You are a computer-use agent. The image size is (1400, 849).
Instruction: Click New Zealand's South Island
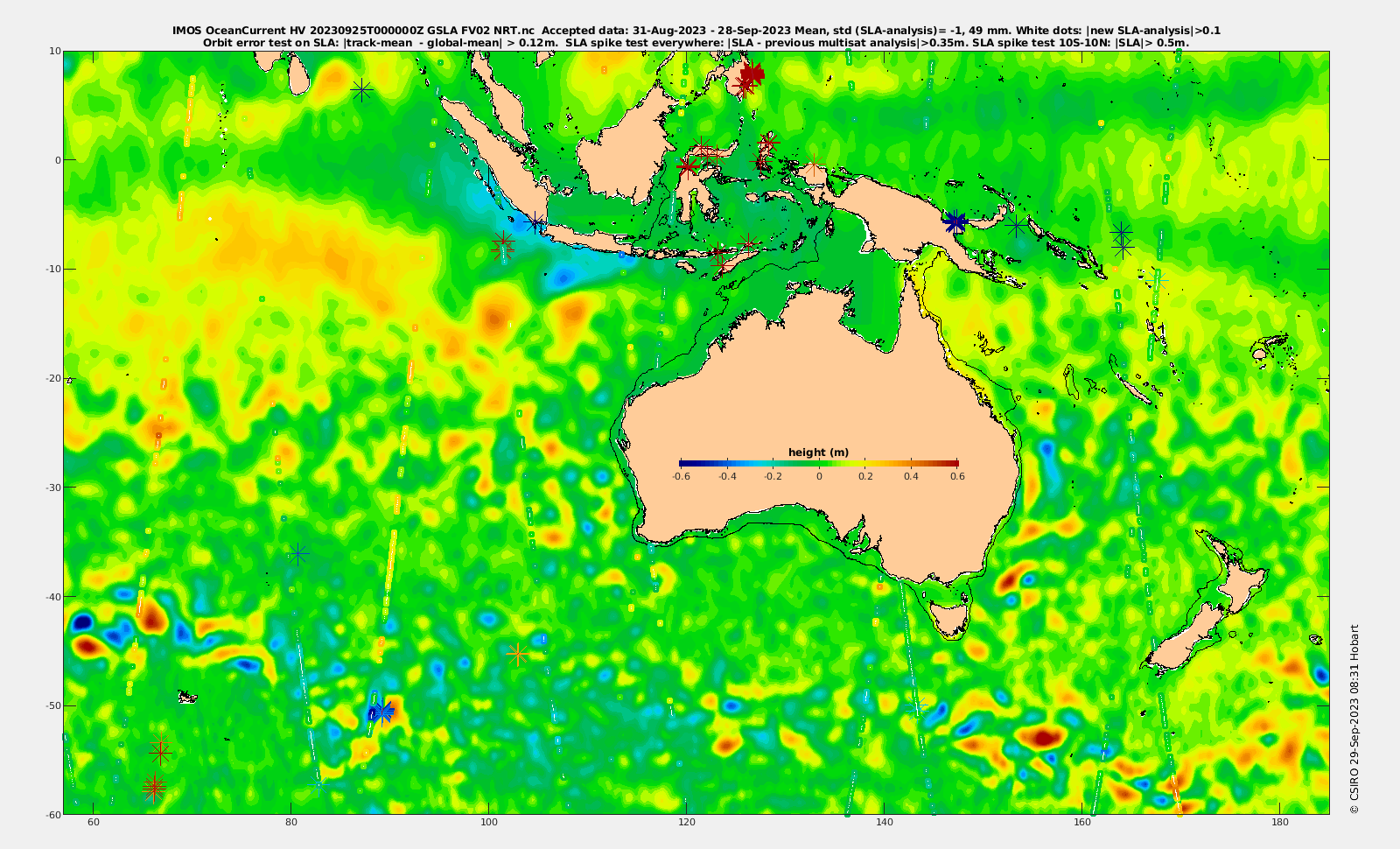(x=1186, y=639)
